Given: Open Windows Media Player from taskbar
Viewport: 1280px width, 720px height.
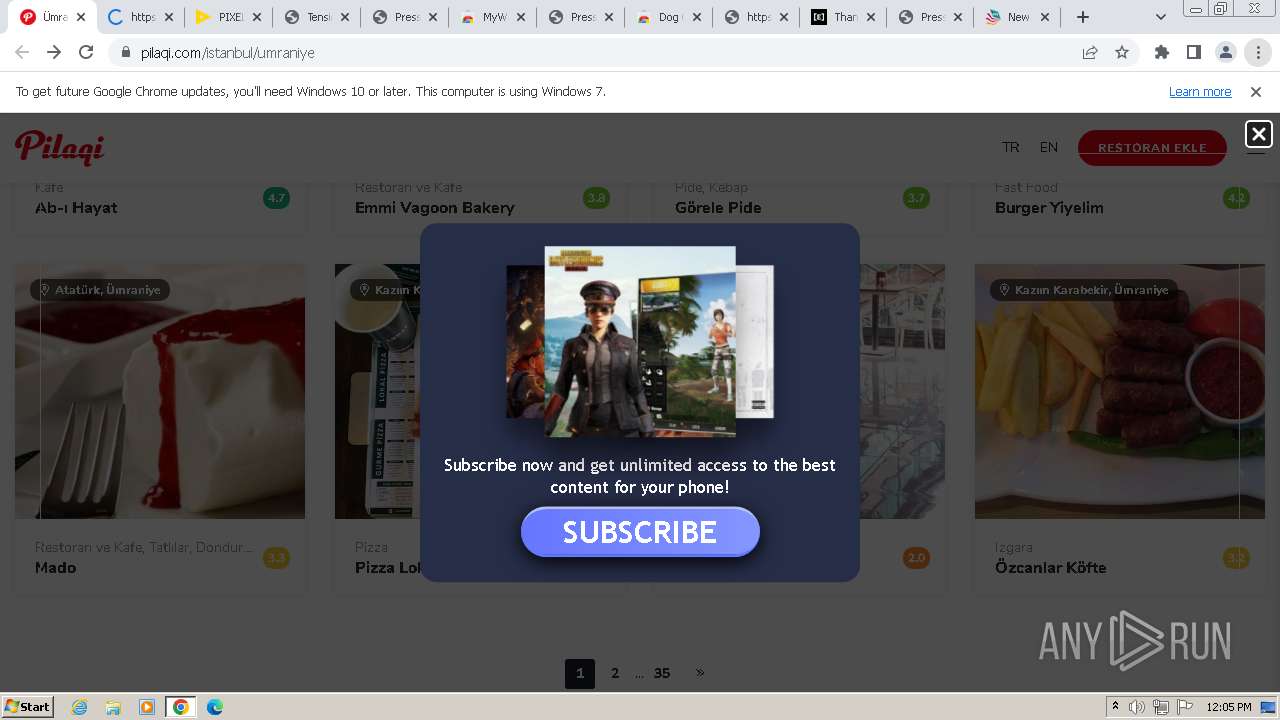Looking at the screenshot, I should (x=147, y=707).
